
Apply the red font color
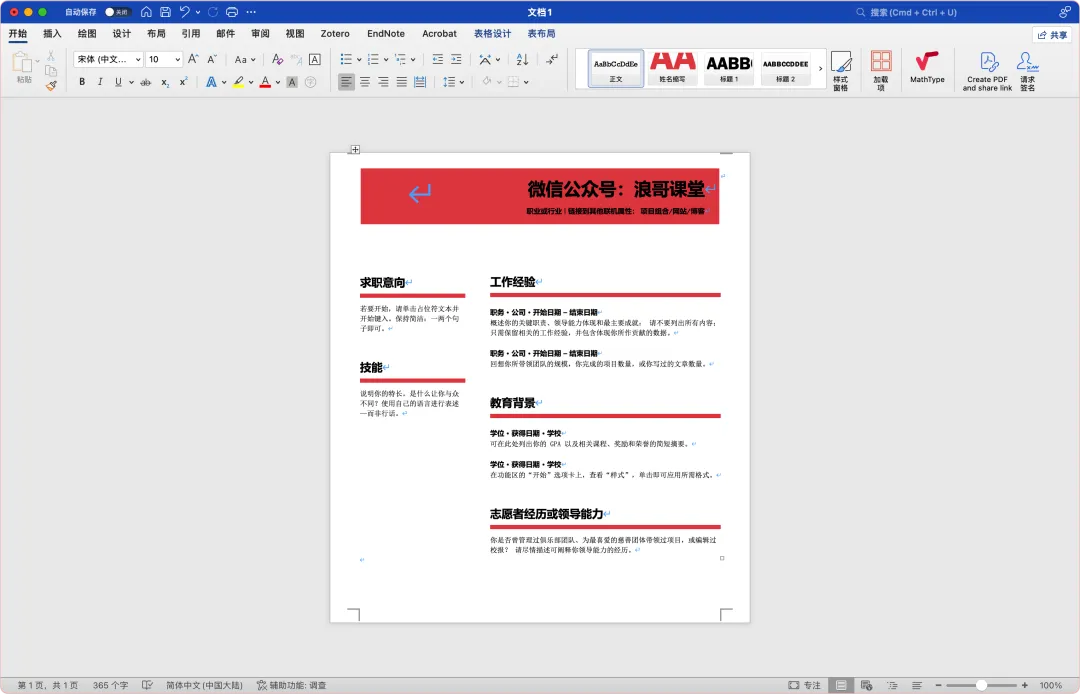point(265,82)
